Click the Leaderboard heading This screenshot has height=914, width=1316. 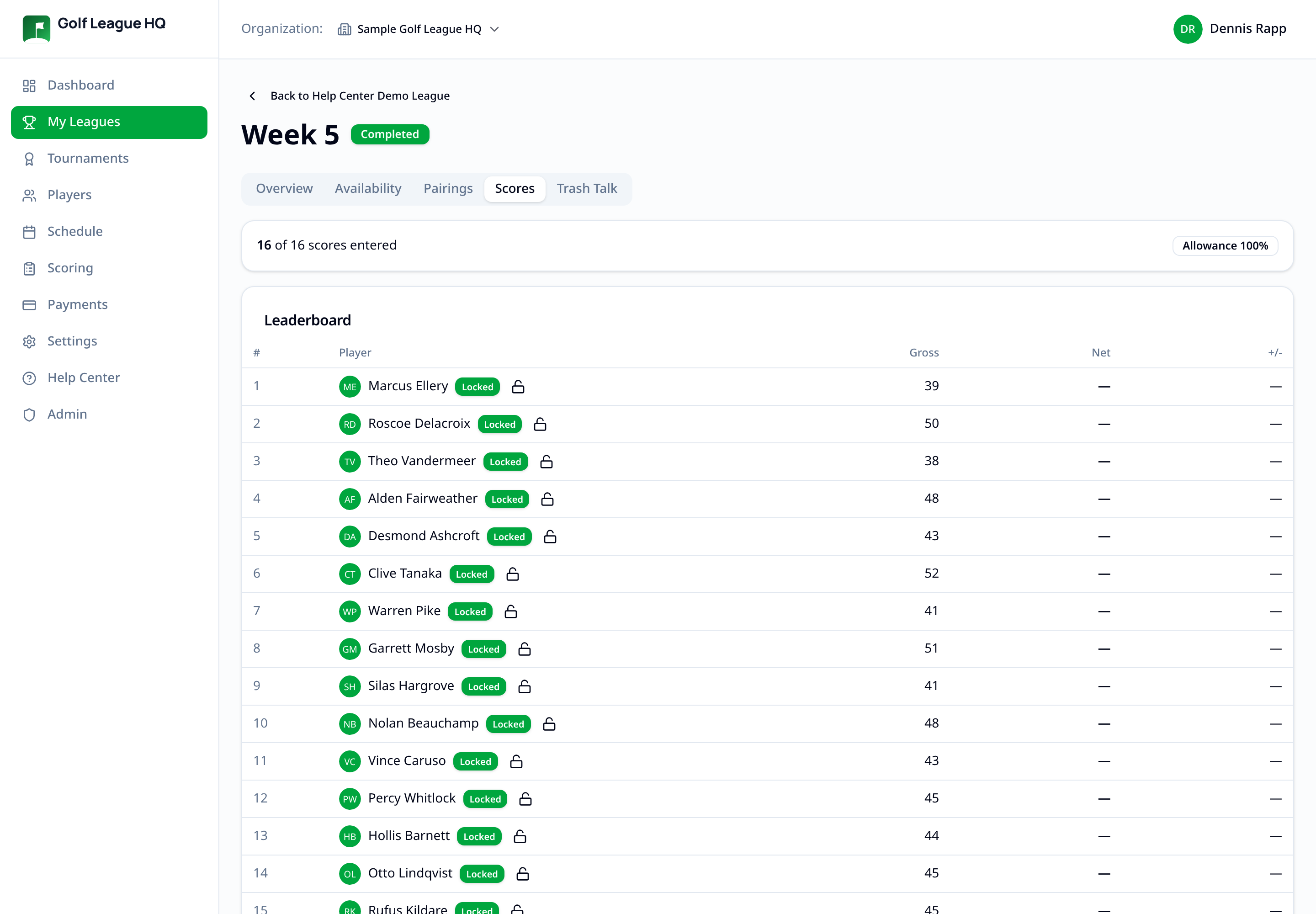[308, 321]
